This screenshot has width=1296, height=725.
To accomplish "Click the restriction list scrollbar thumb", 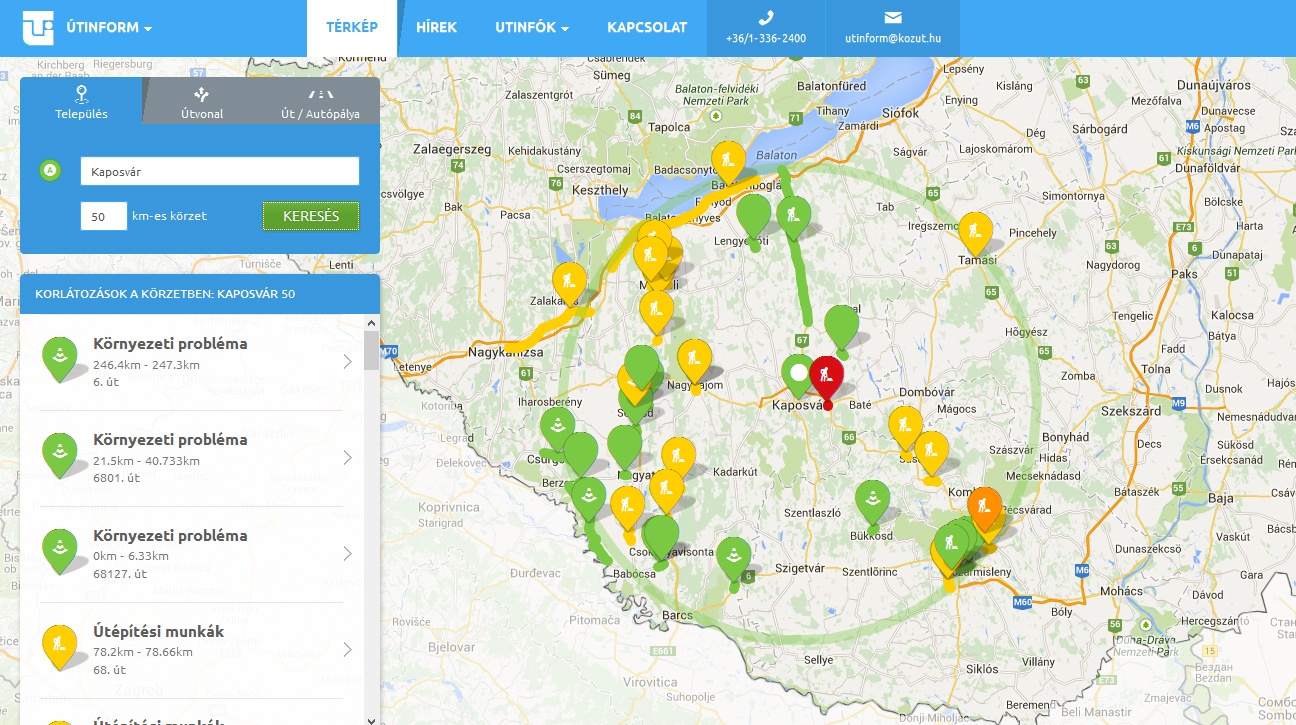I will tap(372, 350).
